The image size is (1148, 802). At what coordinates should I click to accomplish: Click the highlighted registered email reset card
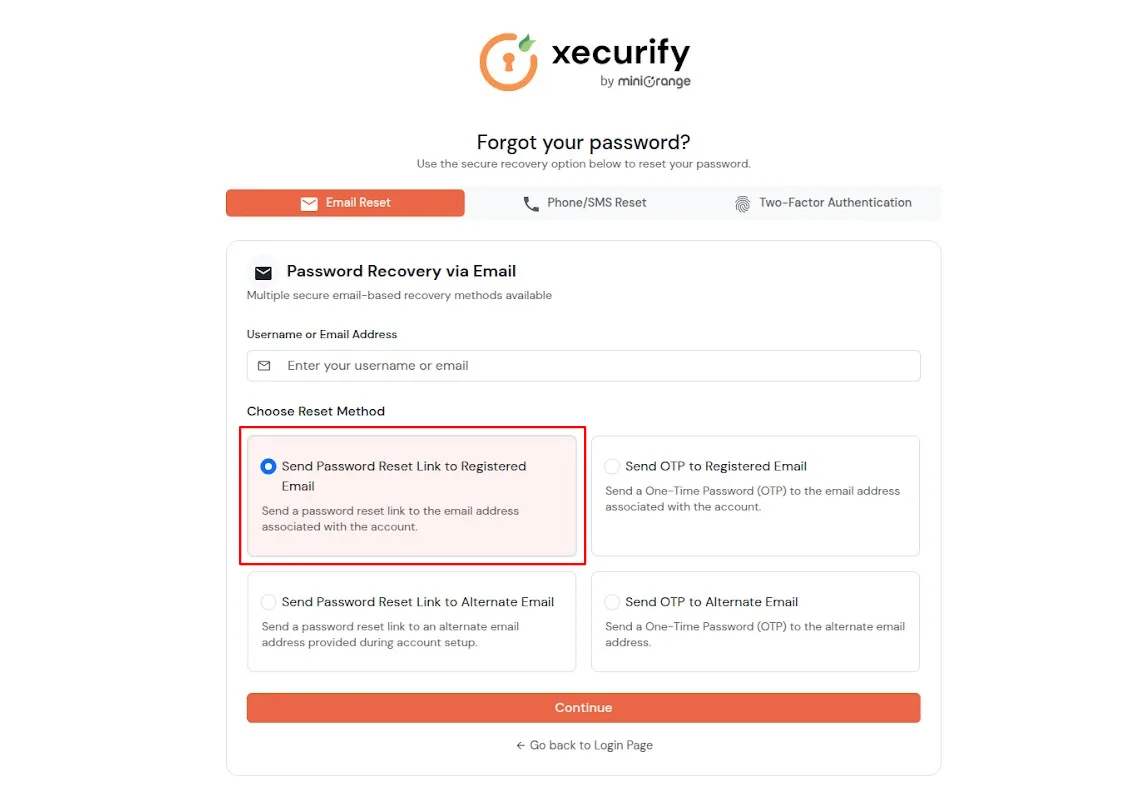[x=412, y=495]
